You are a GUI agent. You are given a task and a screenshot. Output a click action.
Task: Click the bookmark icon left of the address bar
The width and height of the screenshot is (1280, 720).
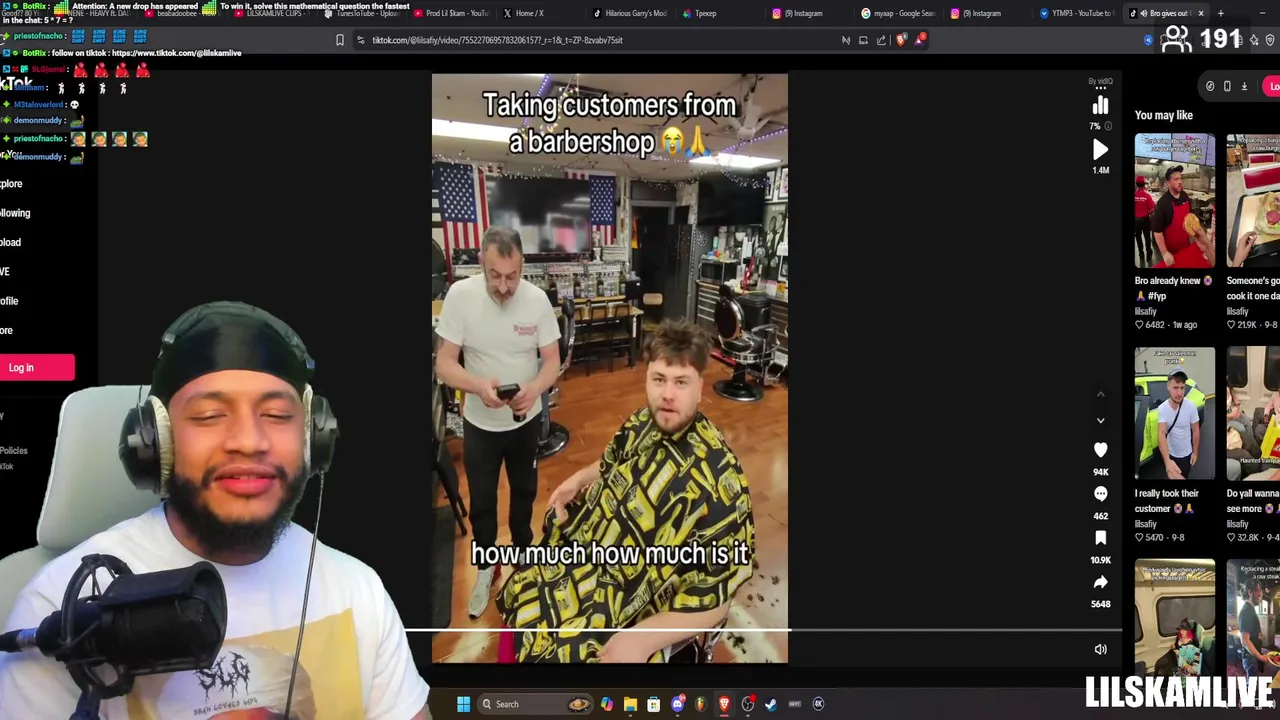pyautogui.click(x=339, y=40)
